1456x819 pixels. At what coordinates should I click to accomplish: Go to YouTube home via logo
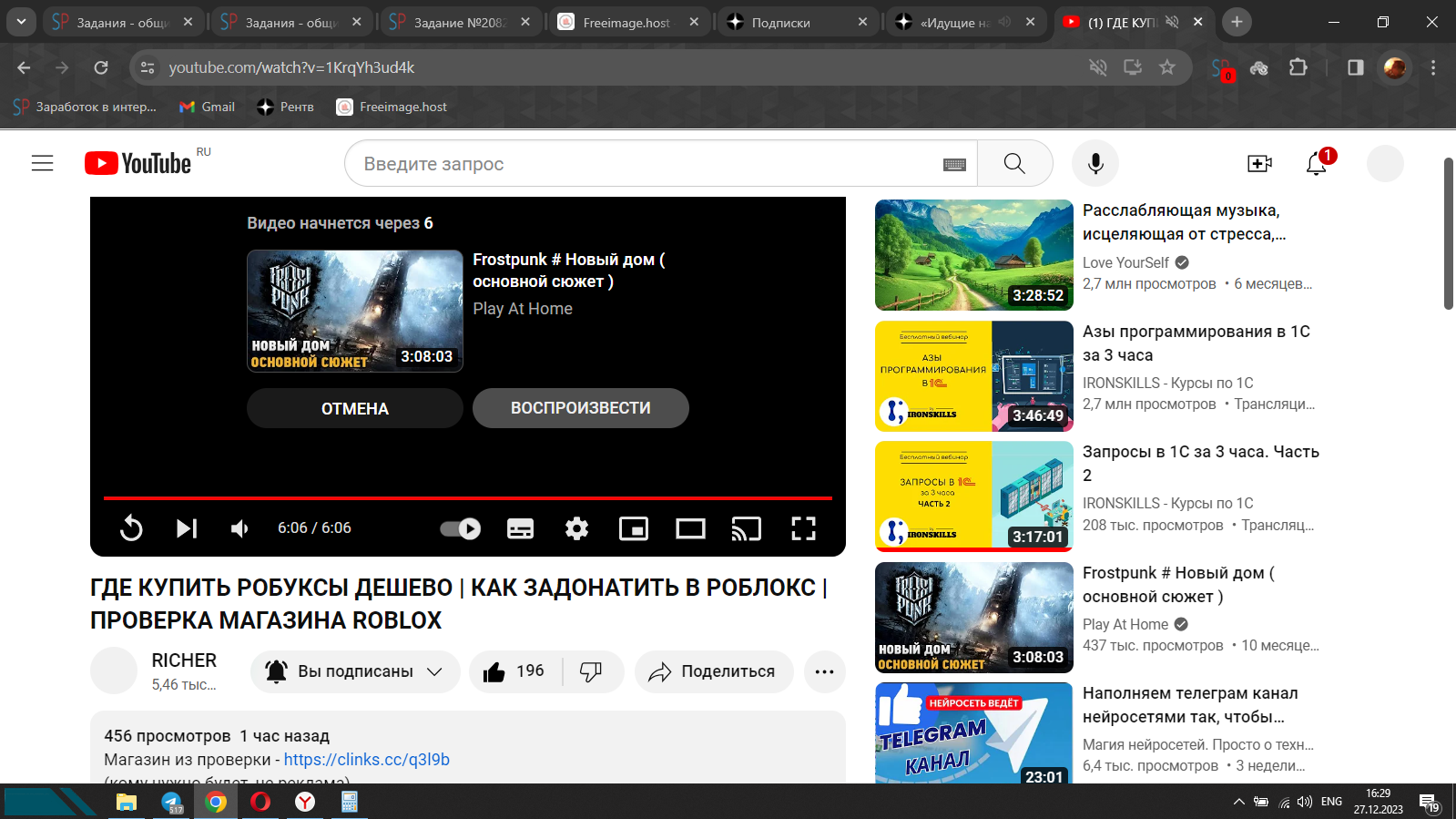(138, 163)
